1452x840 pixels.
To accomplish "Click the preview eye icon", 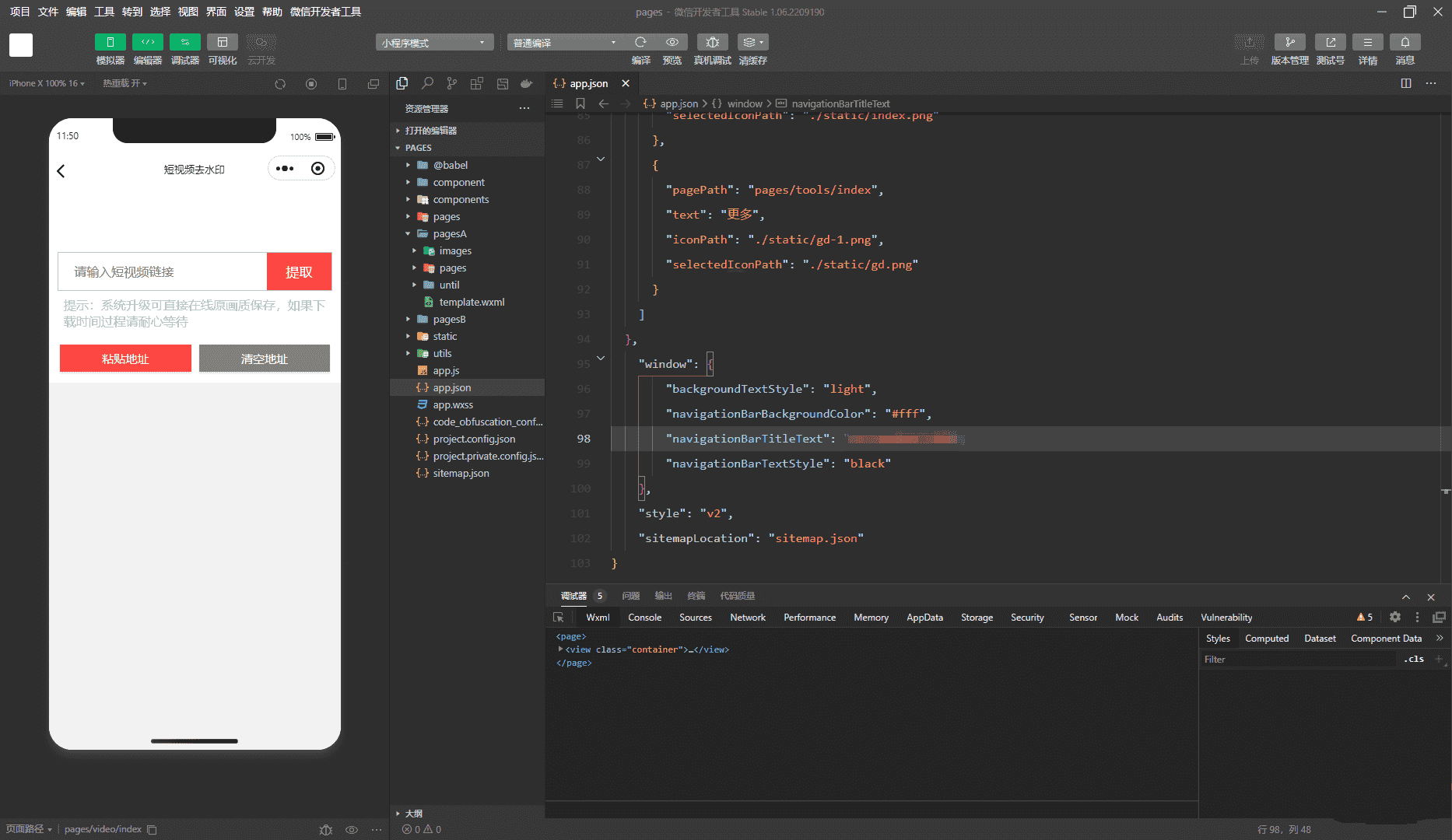I will click(x=672, y=43).
